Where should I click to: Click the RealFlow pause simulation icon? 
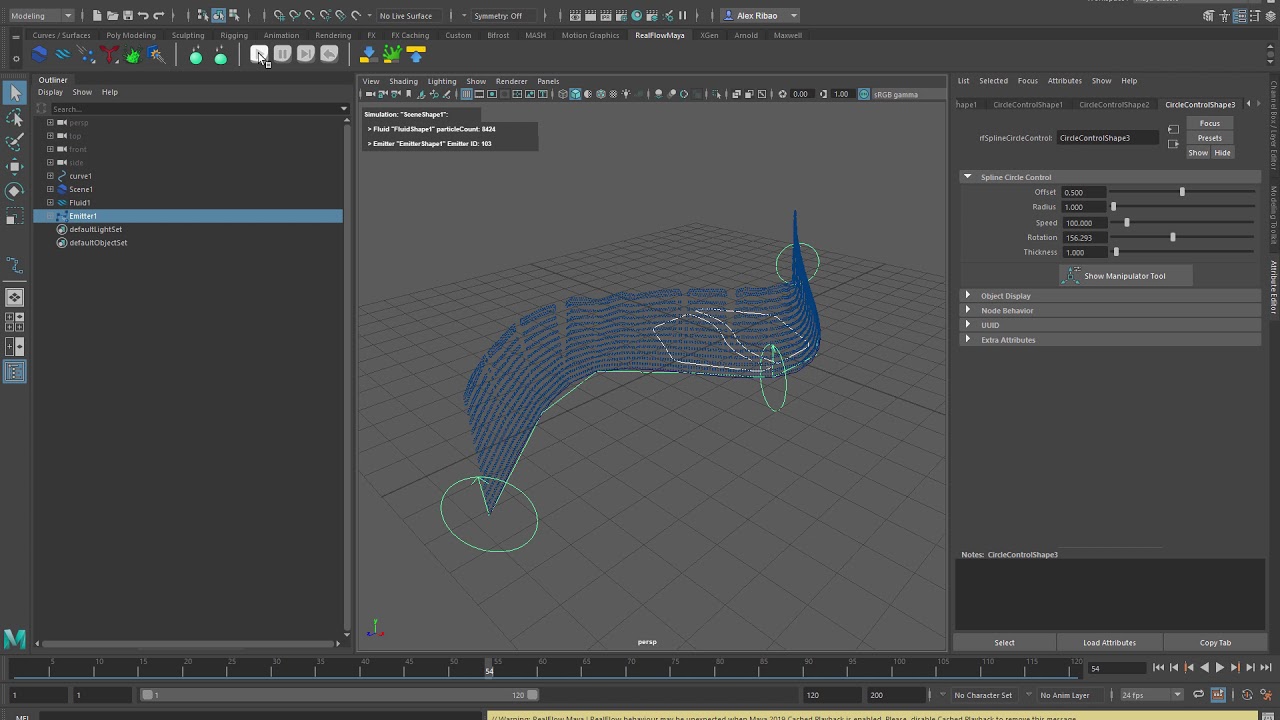pos(282,54)
